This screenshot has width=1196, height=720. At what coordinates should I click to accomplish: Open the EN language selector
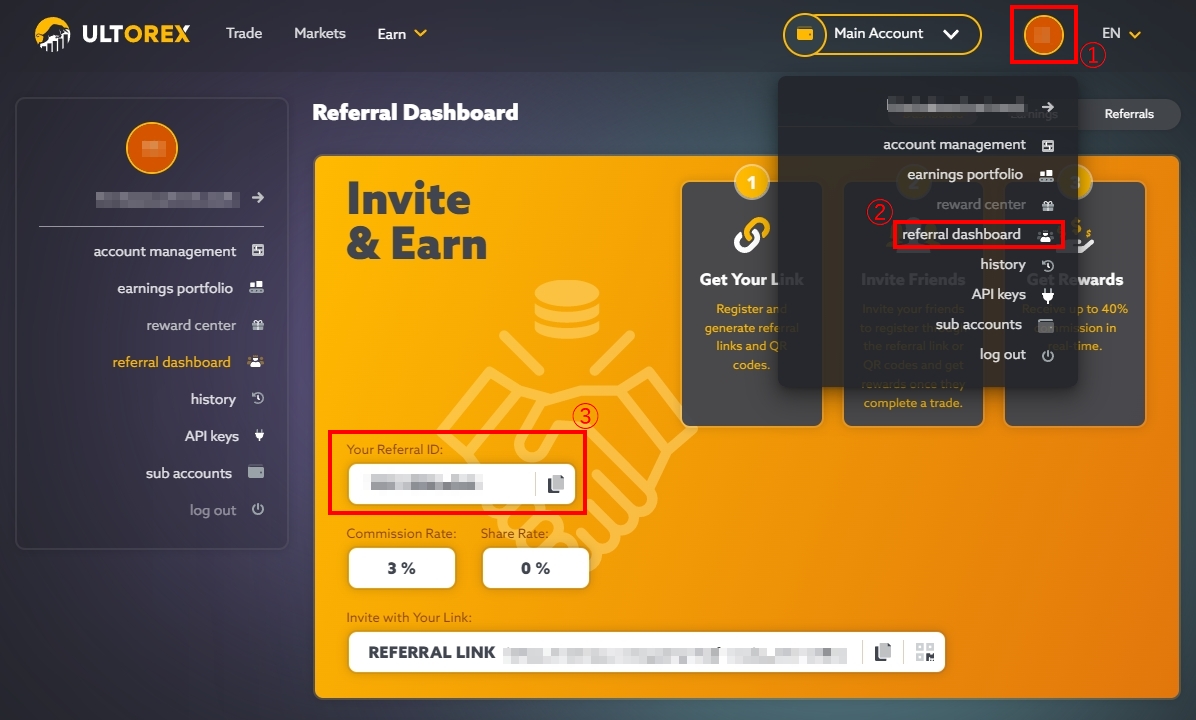[1120, 34]
